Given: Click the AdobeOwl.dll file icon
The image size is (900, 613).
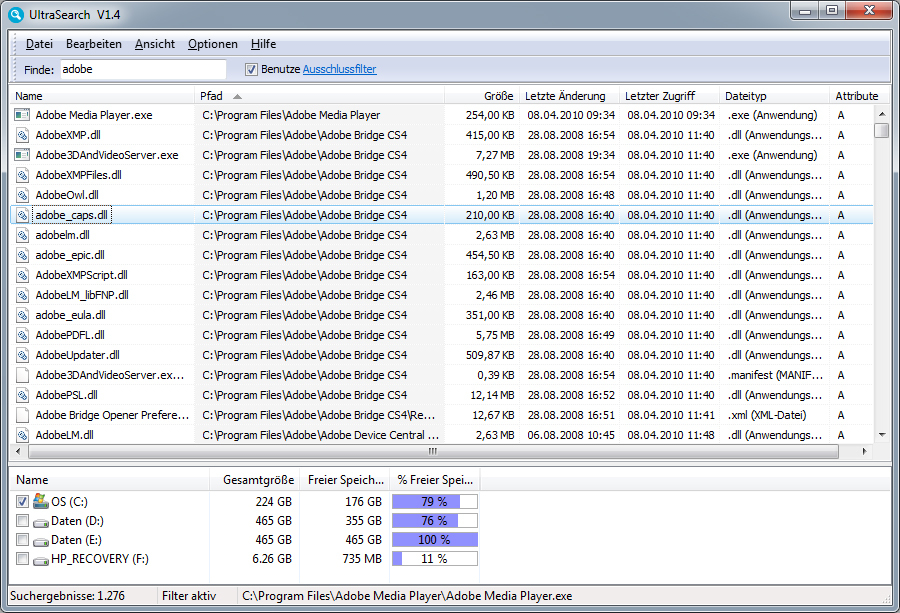Looking at the screenshot, I should (x=22, y=195).
